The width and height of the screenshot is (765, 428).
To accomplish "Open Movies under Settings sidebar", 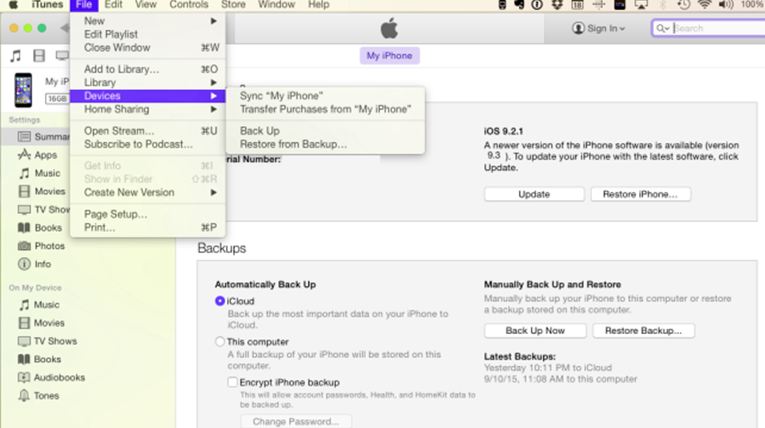I will [42, 191].
